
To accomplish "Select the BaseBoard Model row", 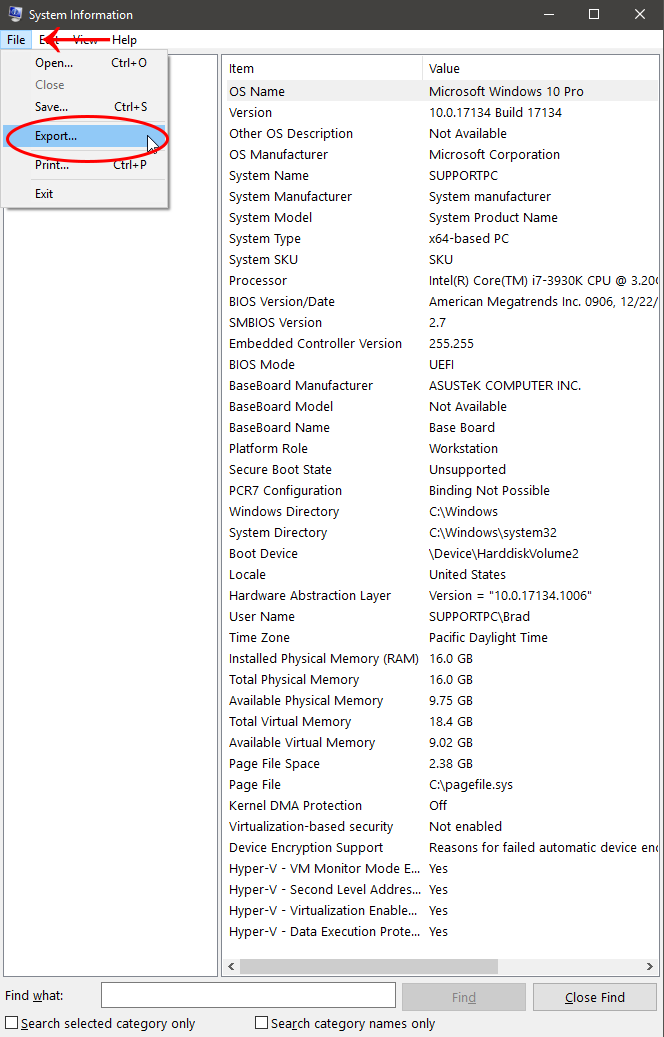I will coord(442,407).
